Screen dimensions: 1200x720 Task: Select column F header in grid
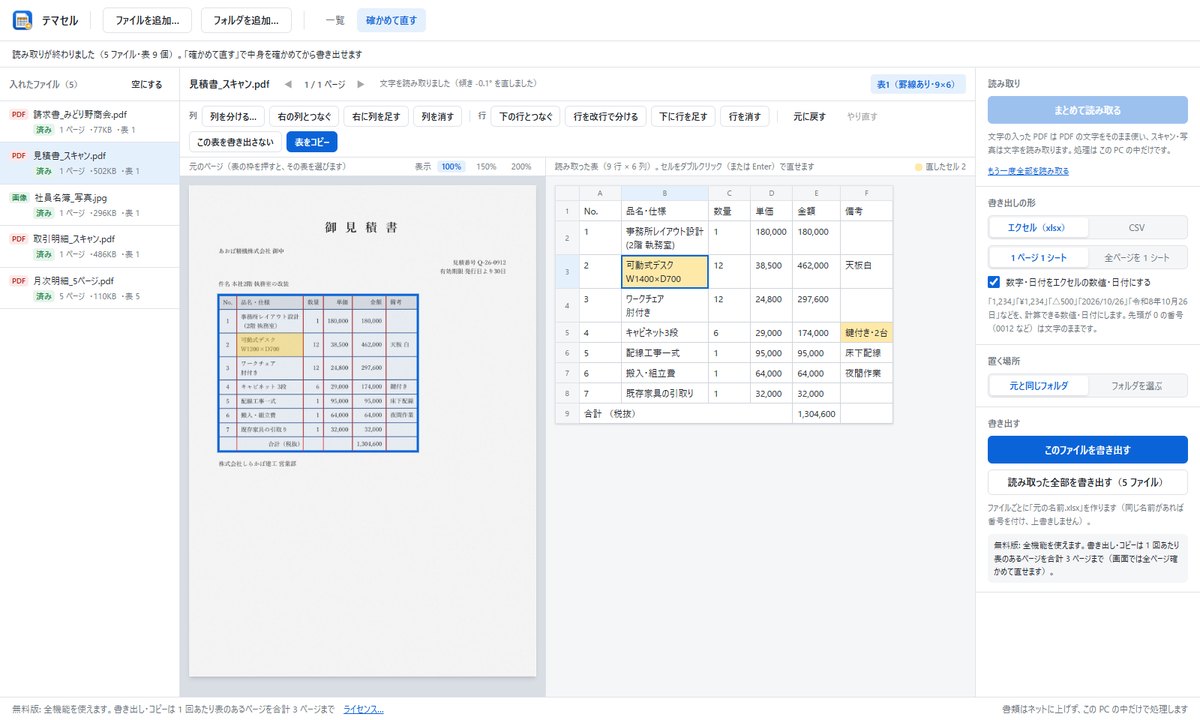coord(866,193)
